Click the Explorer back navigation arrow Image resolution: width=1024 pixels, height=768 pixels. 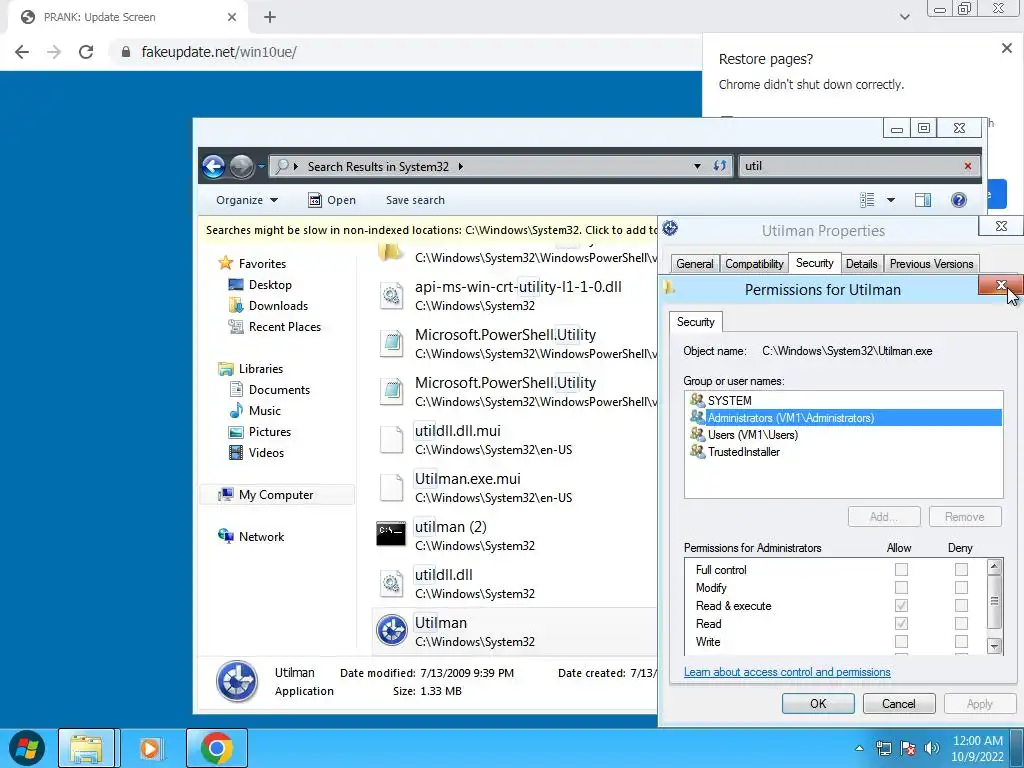(x=213, y=167)
